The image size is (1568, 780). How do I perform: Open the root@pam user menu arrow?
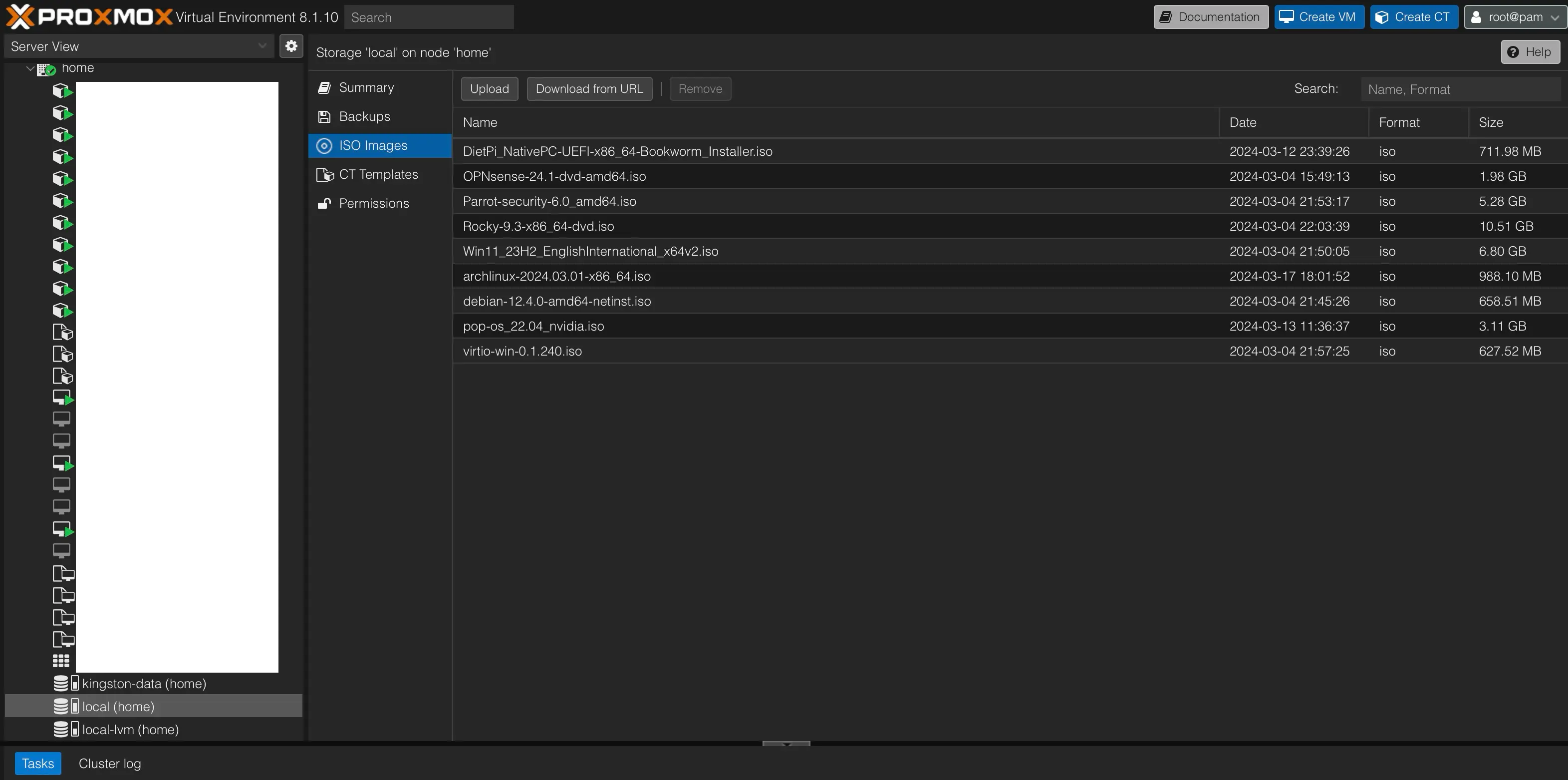pos(1555,17)
